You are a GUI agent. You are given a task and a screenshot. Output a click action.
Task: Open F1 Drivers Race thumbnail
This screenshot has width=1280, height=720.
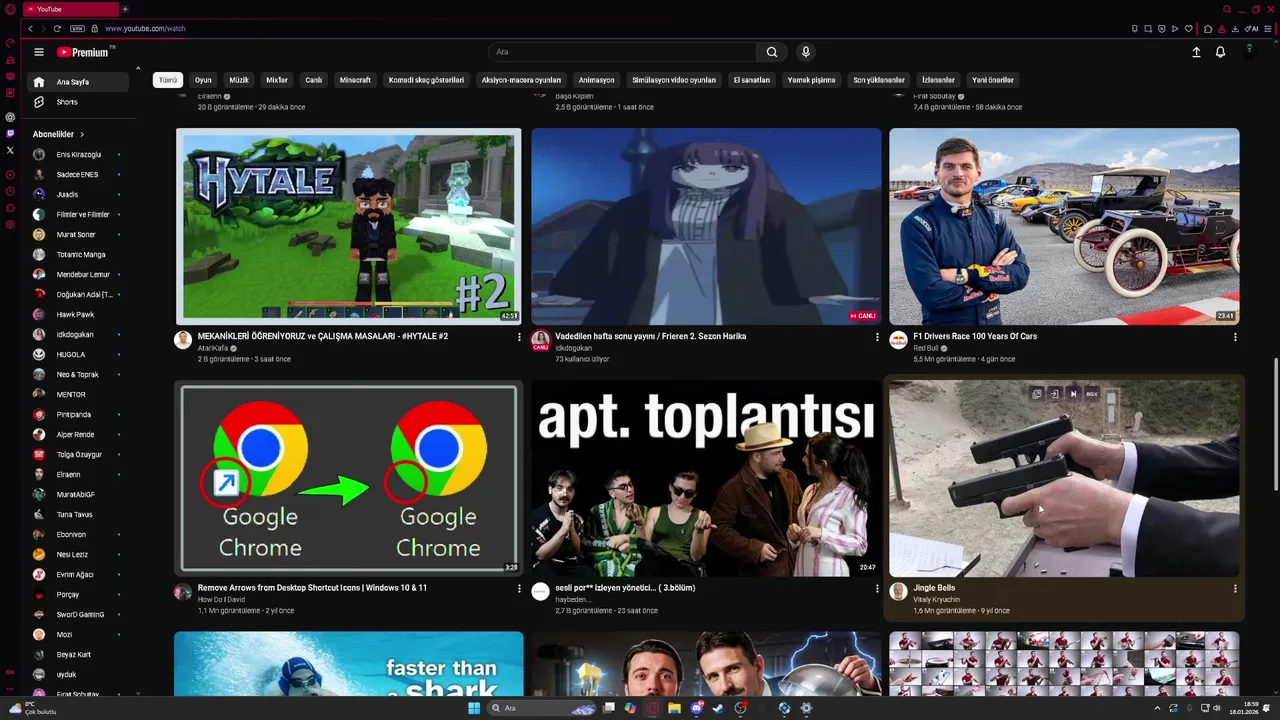(1064, 226)
